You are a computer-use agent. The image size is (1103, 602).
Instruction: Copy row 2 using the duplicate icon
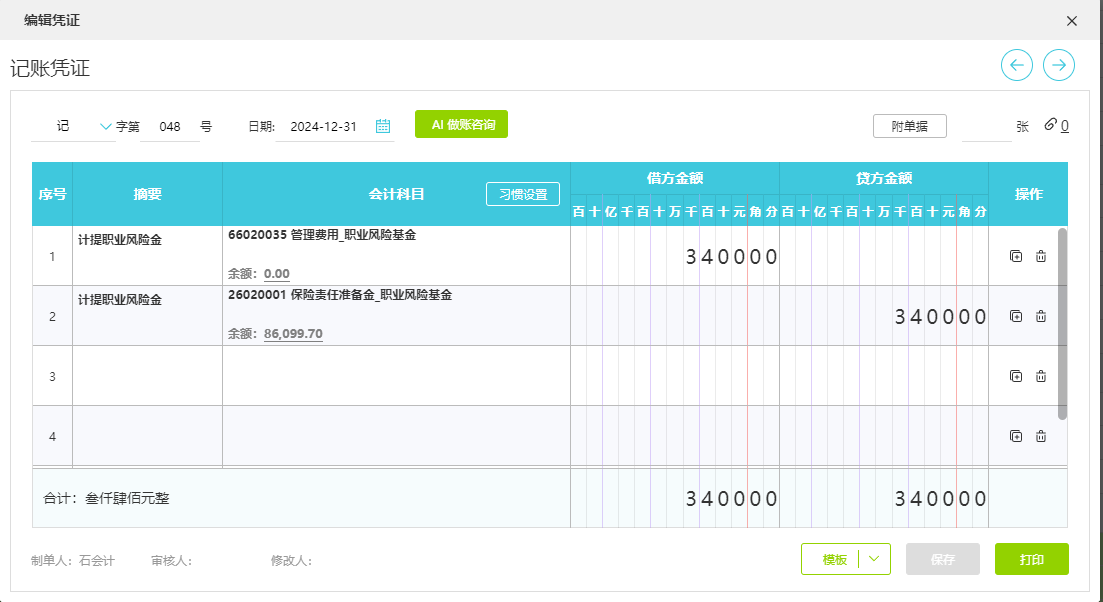[1016, 316]
